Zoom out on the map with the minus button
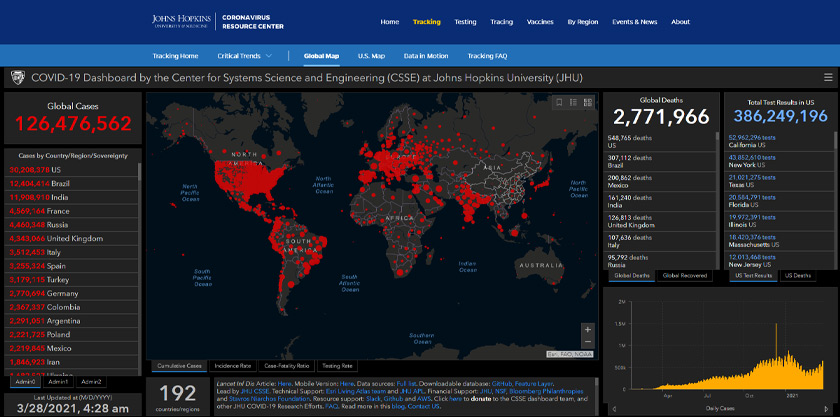The height and width of the screenshot is (417, 840). pos(588,342)
